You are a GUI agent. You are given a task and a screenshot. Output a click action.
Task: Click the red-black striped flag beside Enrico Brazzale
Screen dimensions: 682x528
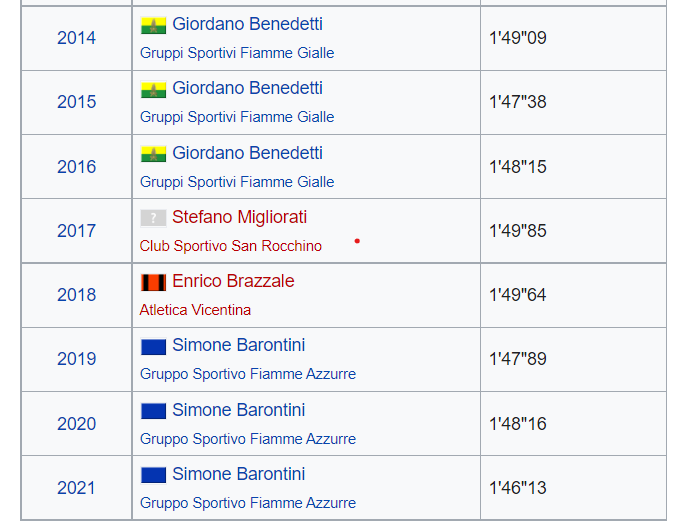[x=153, y=282]
